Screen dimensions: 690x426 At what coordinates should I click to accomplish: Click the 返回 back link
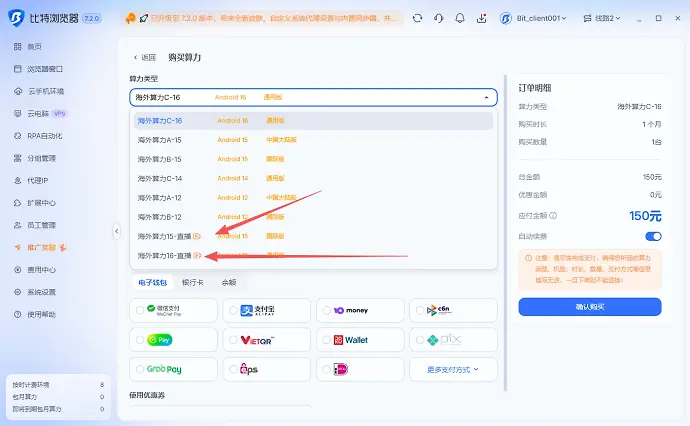(145, 57)
